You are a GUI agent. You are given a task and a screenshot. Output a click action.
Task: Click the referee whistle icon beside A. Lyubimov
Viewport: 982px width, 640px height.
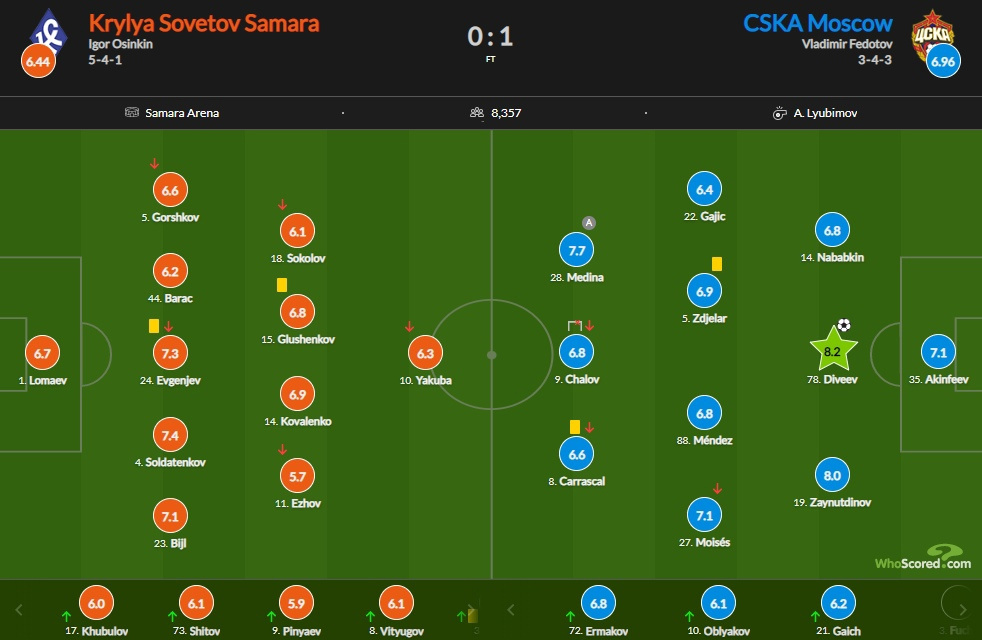tap(780, 113)
